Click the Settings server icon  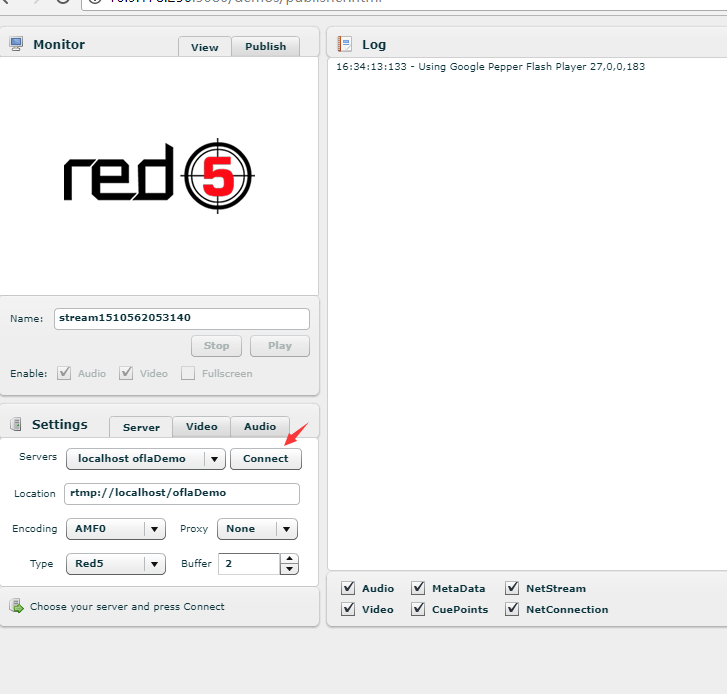[16, 424]
